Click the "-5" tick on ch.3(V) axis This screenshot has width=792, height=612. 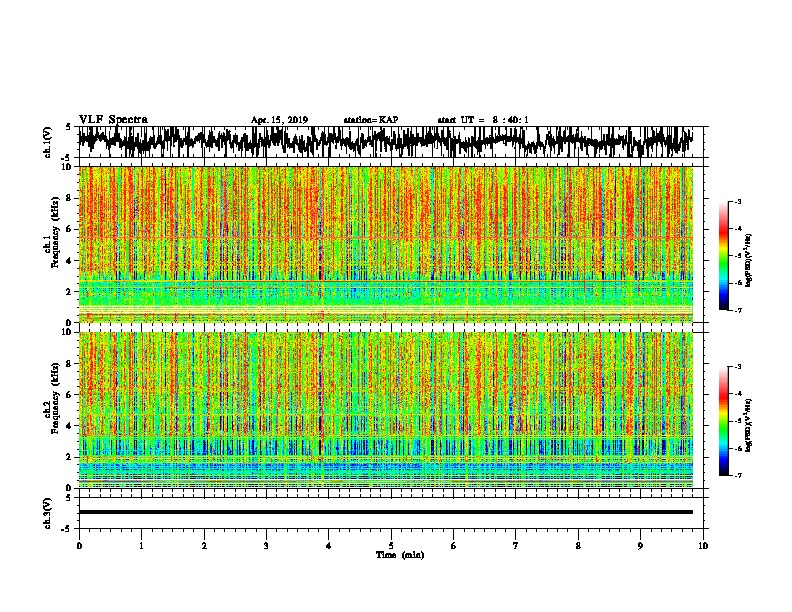(67, 529)
